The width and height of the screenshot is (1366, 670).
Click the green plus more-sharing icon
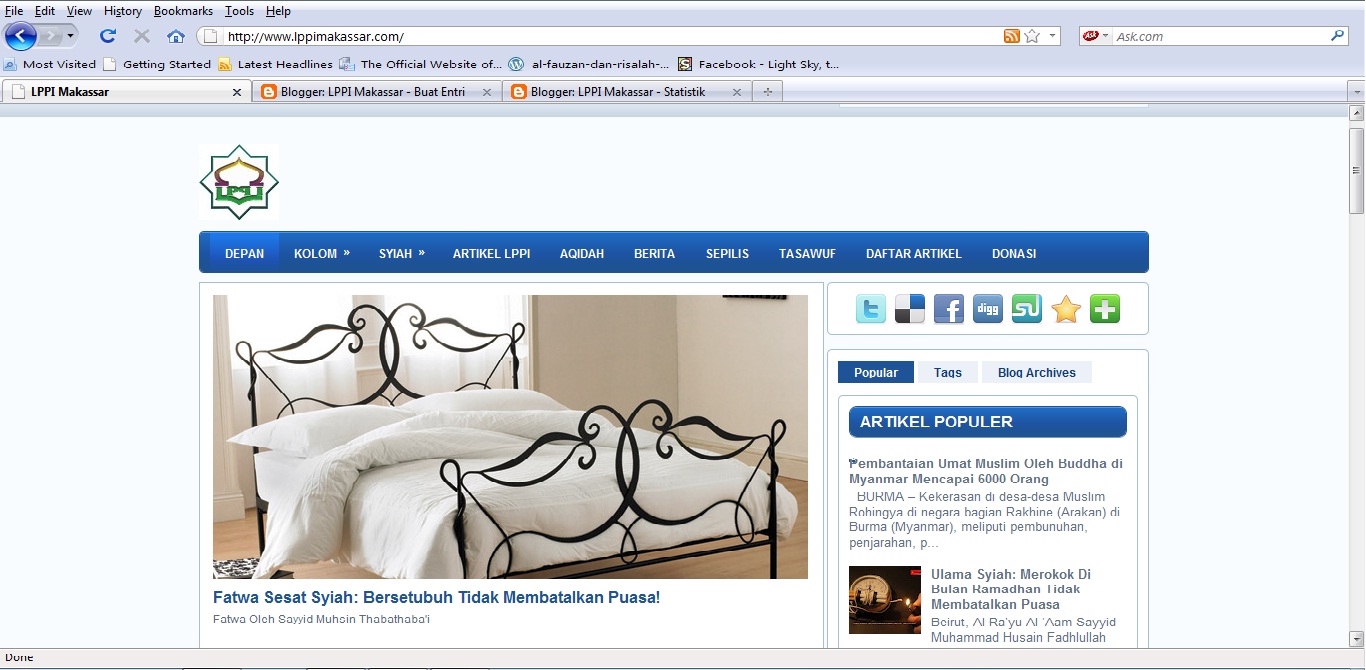pos(1105,309)
